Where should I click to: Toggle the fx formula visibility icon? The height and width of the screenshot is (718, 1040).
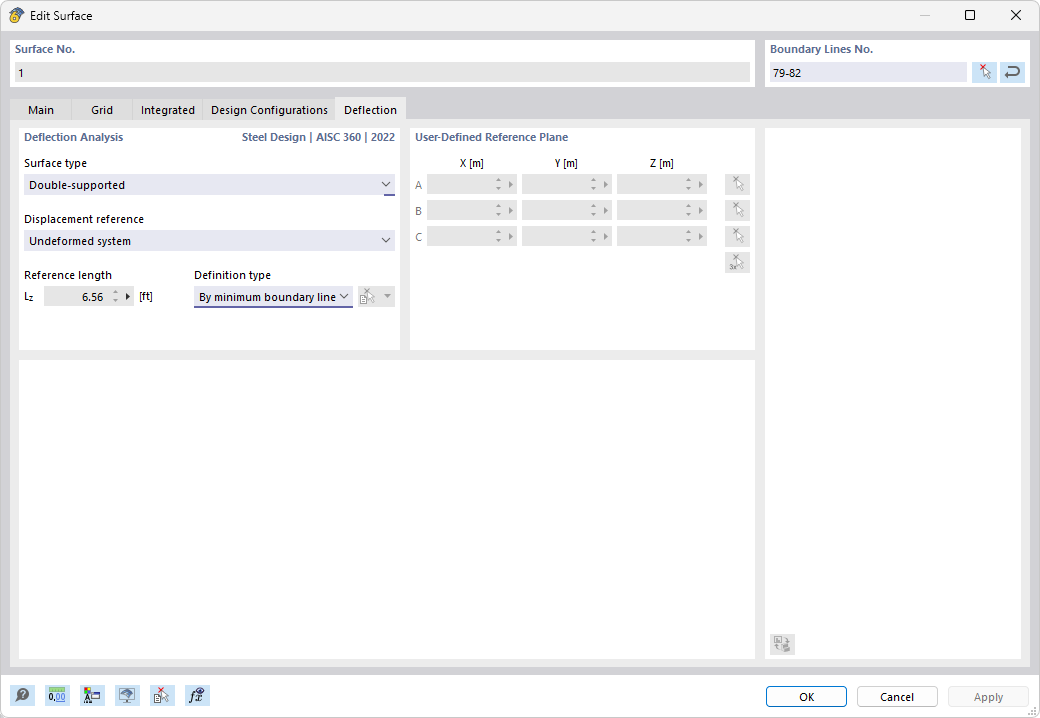pyautogui.click(x=197, y=695)
